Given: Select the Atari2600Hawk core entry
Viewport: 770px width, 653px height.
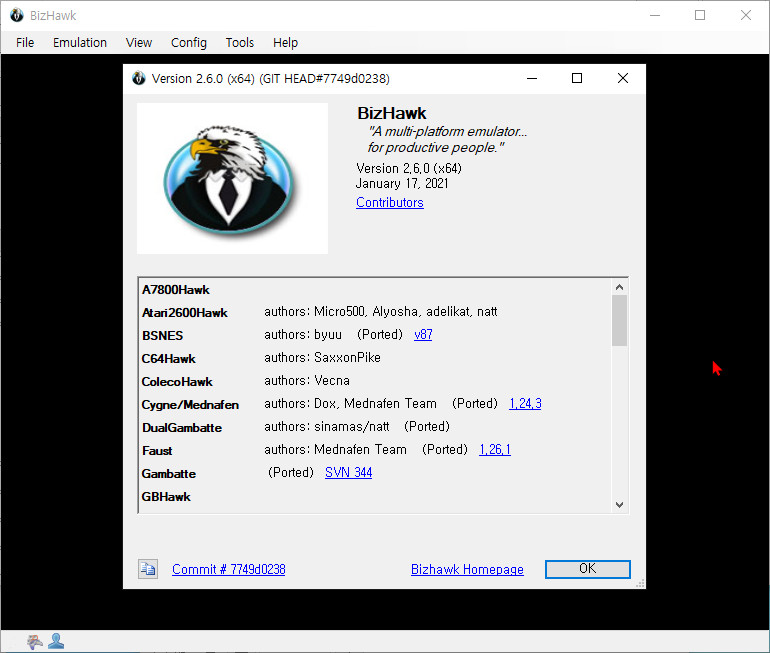Looking at the screenshot, I should (x=185, y=313).
